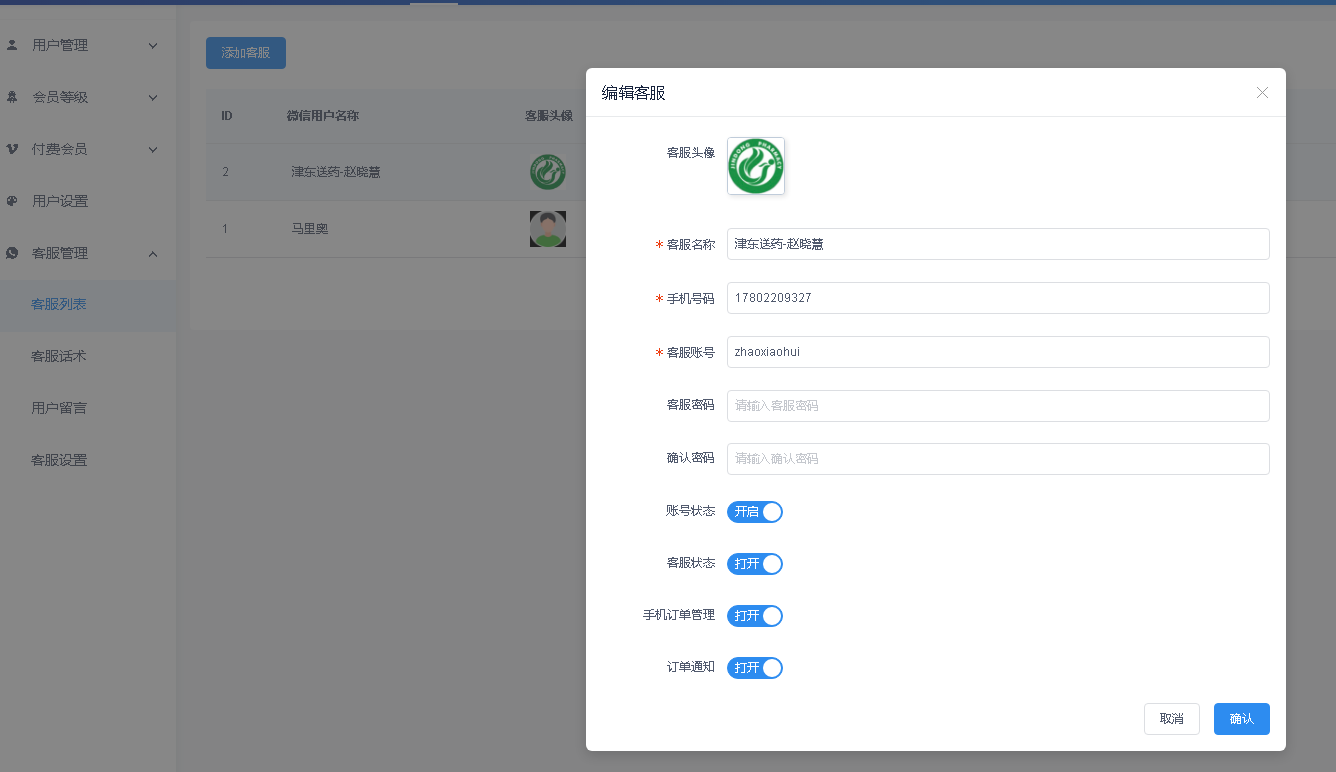This screenshot has width=1336, height=772.
Task: Click the 手机号码 input field
Action: click(x=998, y=298)
